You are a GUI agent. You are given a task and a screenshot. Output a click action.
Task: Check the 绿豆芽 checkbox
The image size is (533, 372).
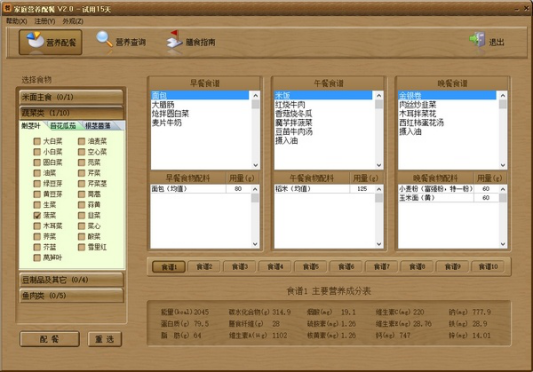click(x=37, y=184)
